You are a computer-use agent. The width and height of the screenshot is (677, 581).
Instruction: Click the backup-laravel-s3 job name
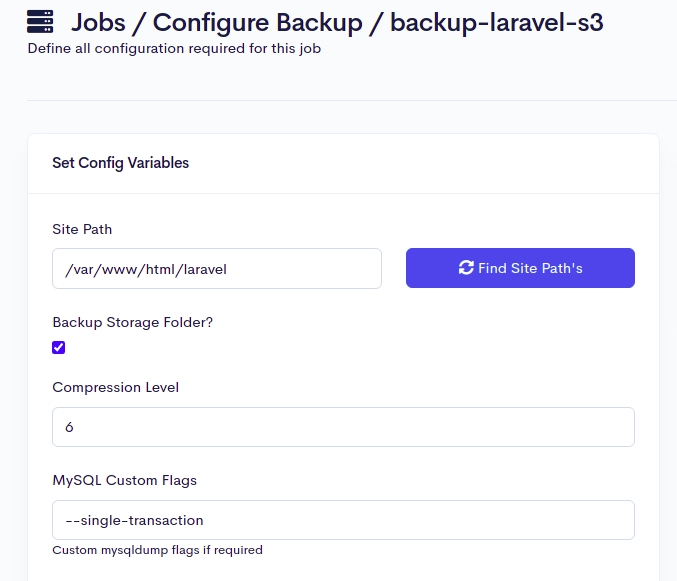click(x=496, y=22)
